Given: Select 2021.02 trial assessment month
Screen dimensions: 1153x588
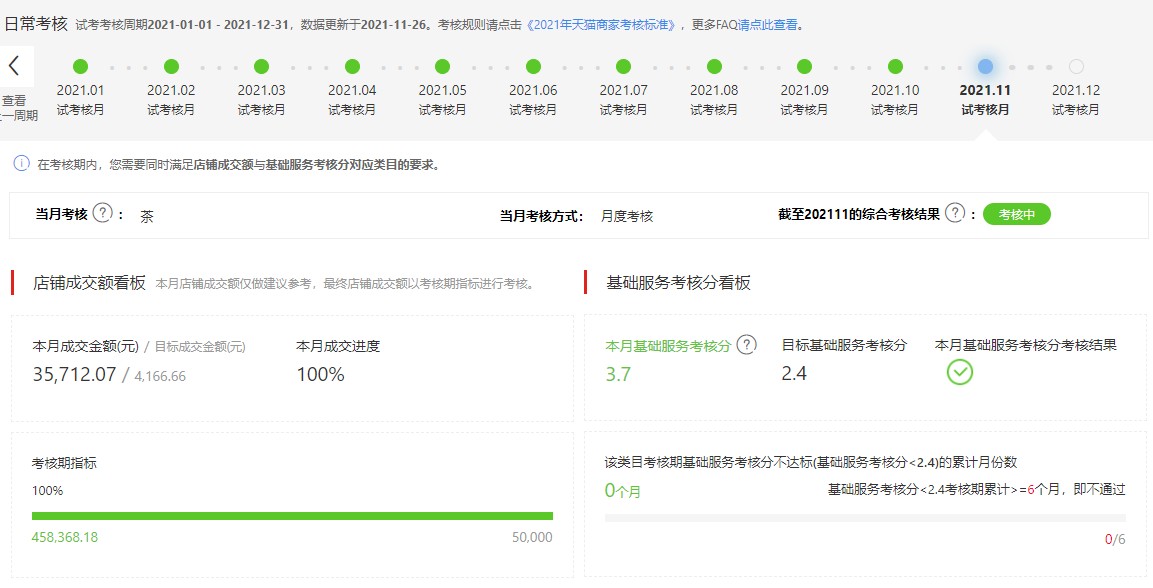Looking at the screenshot, I should [171, 67].
